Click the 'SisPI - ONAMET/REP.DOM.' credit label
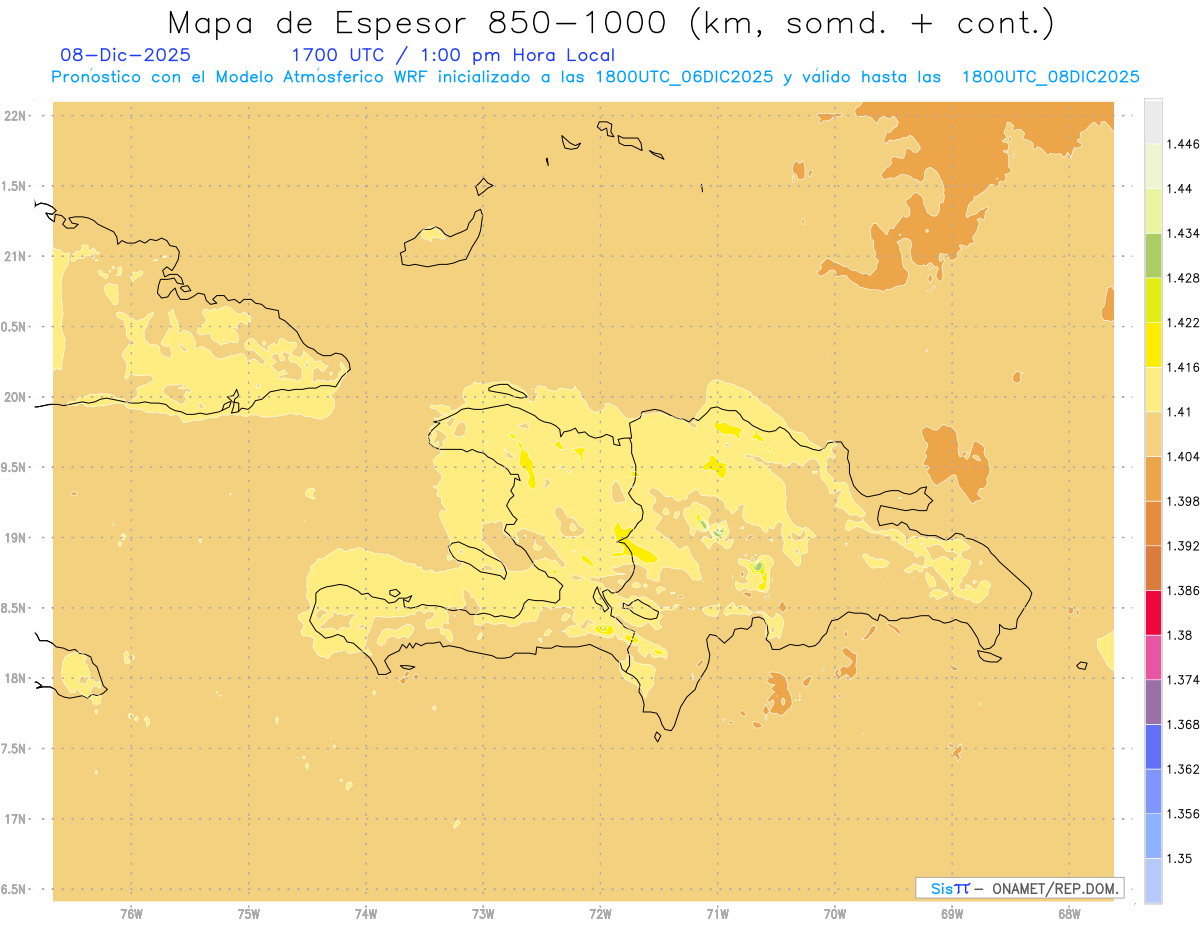Image resolution: width=1200 pixels, height=927 pixels. pyautogui.click(x=1020, y=888)
